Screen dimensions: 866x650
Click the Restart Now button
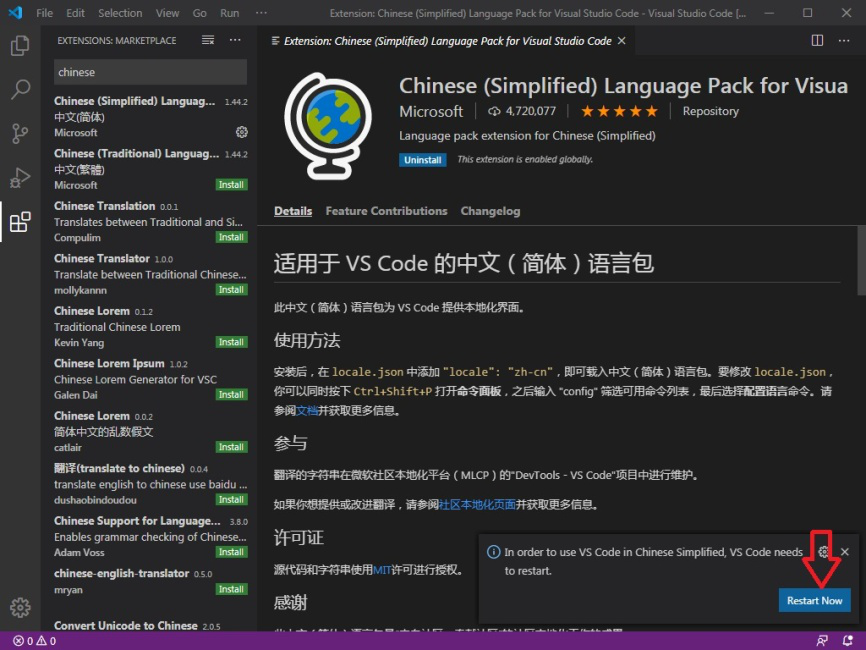tap(815, 600)
